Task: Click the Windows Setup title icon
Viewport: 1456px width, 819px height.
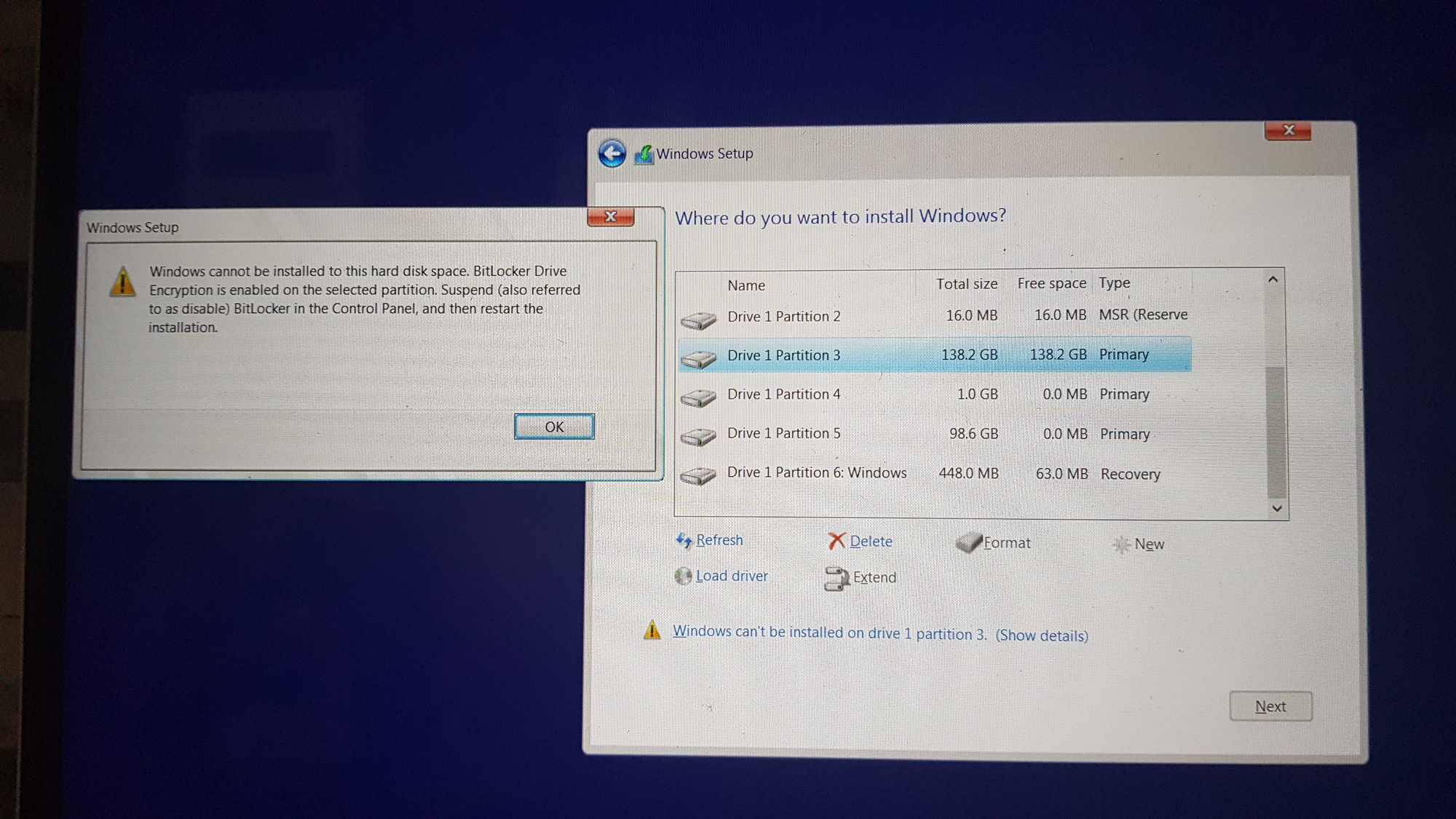Action: tap(644, 154)
